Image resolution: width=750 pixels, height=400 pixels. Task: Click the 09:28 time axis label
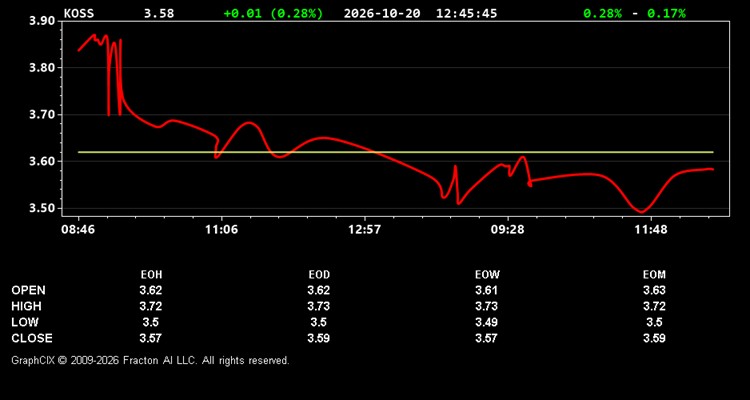pyautogui.click(x=507, y=230)
